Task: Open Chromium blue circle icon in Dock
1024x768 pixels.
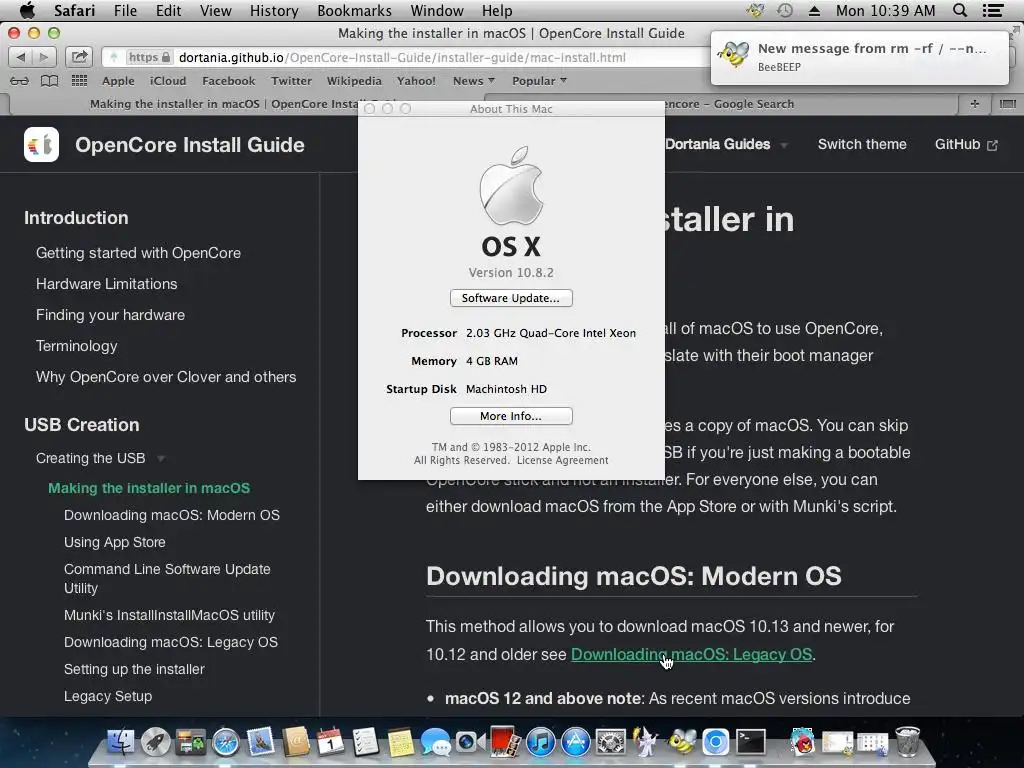Action: click(x=716, y=742)
